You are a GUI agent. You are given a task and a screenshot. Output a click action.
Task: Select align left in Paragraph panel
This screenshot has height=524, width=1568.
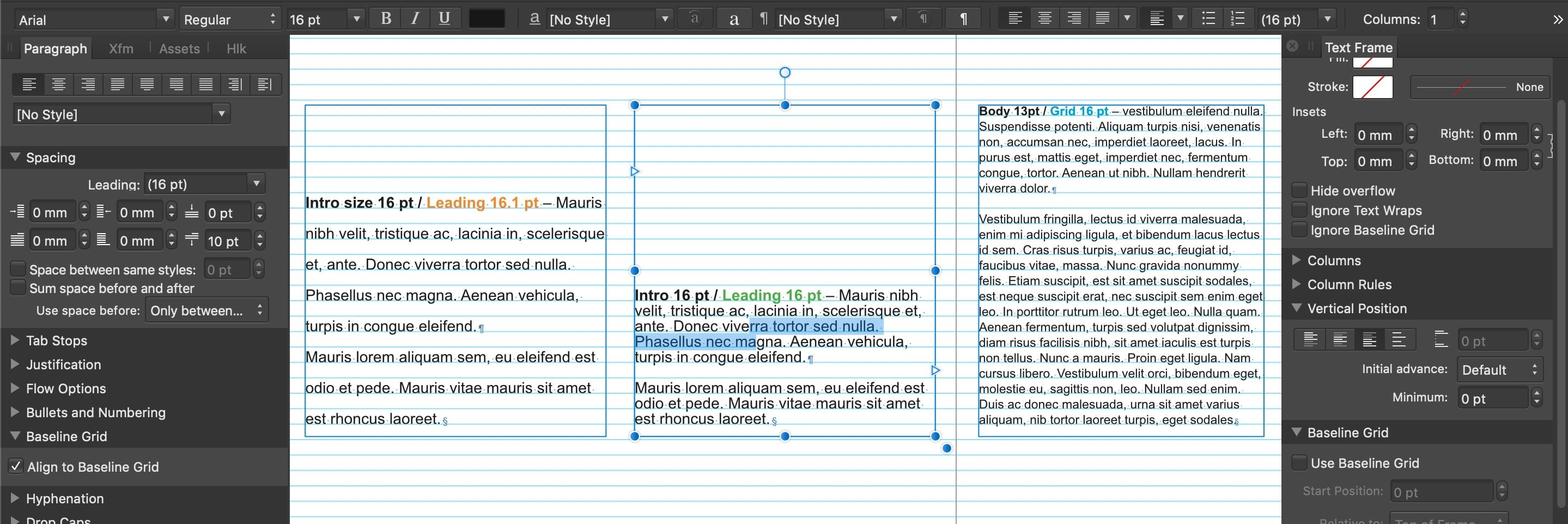tap(29, 84)
